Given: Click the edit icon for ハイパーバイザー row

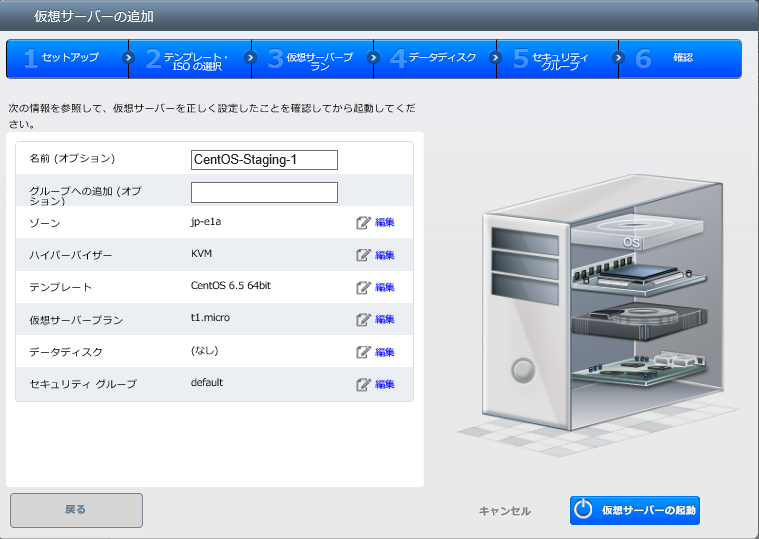Looking at the screenshot, I should [364, 255].
